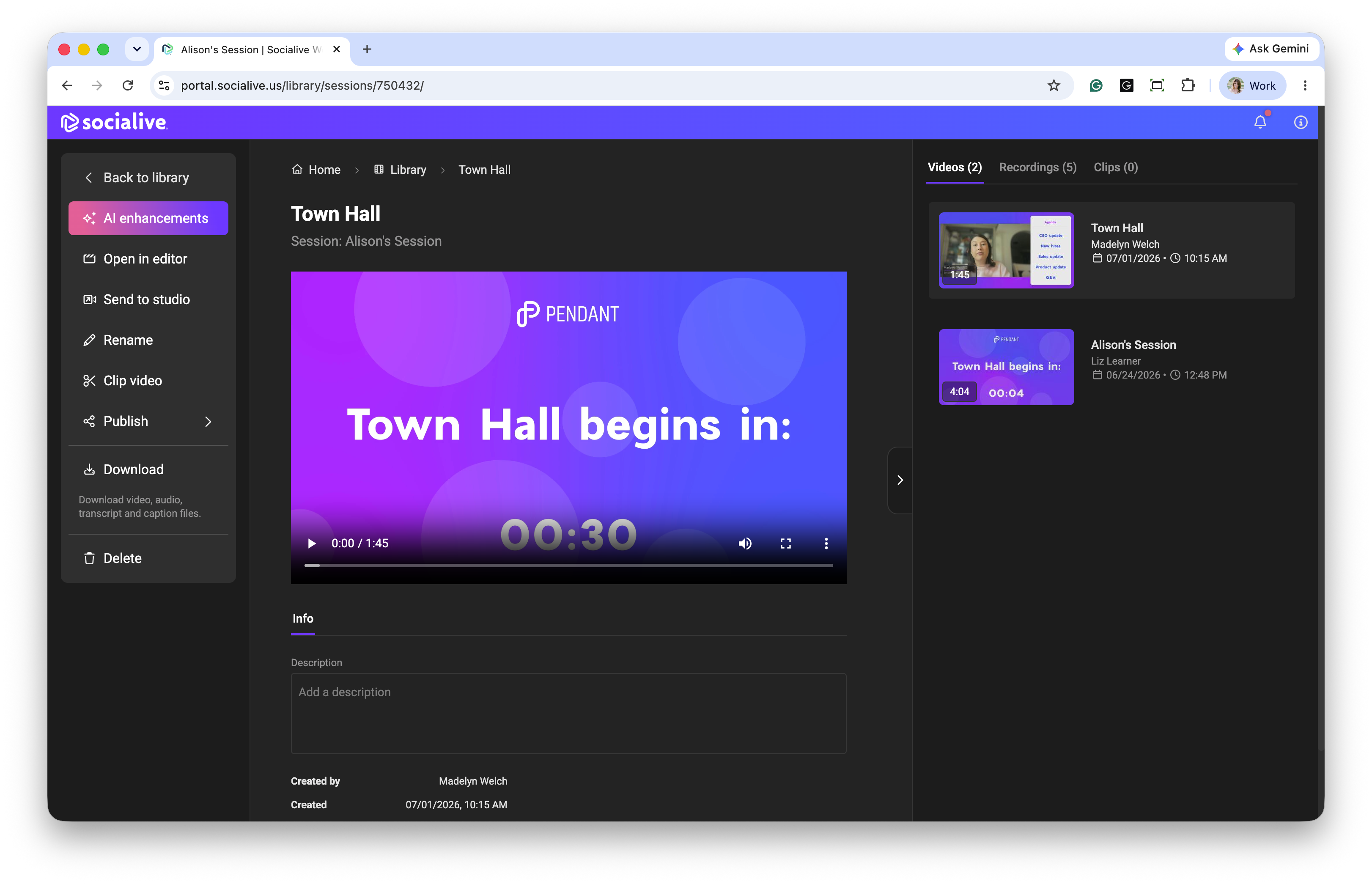Open the Chrome three-dot menu

point(1305,85)
